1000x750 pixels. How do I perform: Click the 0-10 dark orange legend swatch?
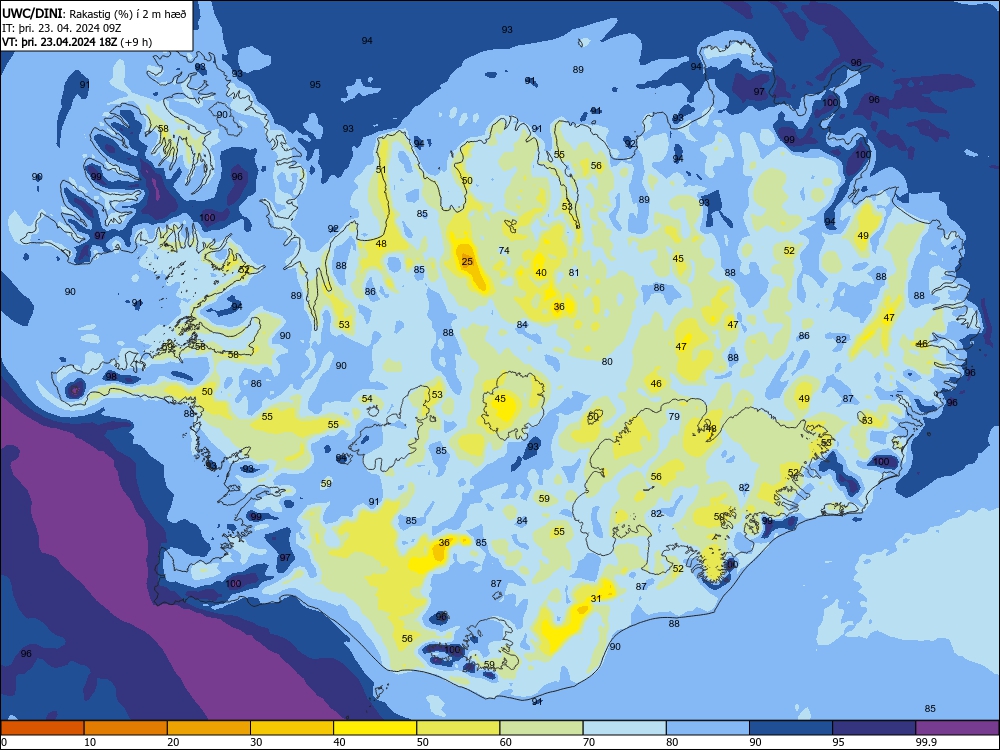(42, 728)
